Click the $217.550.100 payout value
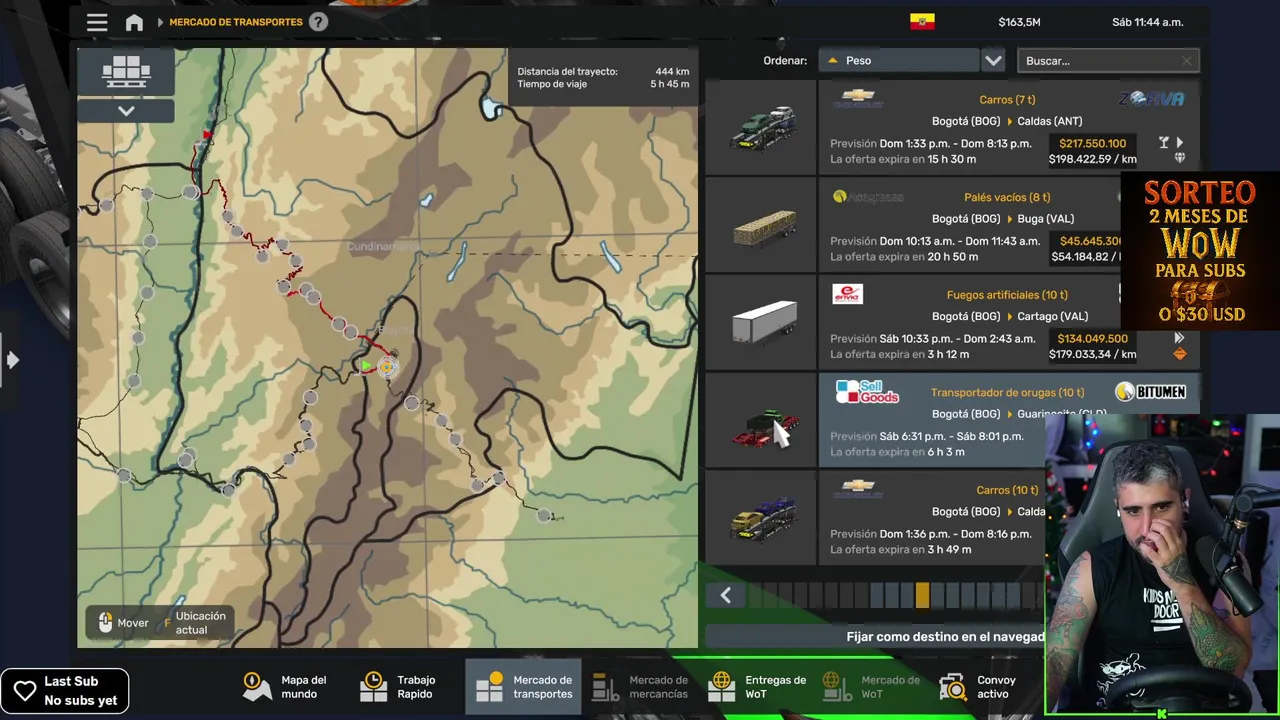This screenshot has width=1280, height=720. click(x=1092, y=143)
